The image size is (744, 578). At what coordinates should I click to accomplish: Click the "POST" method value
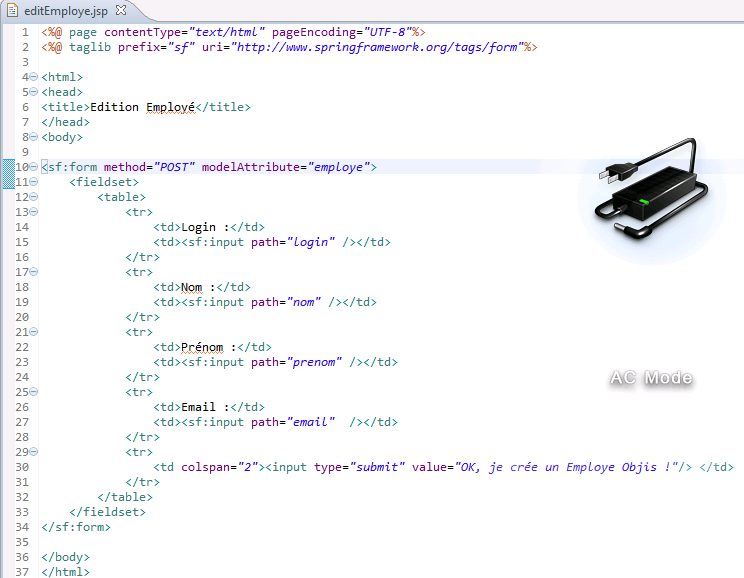coord(174,167)
